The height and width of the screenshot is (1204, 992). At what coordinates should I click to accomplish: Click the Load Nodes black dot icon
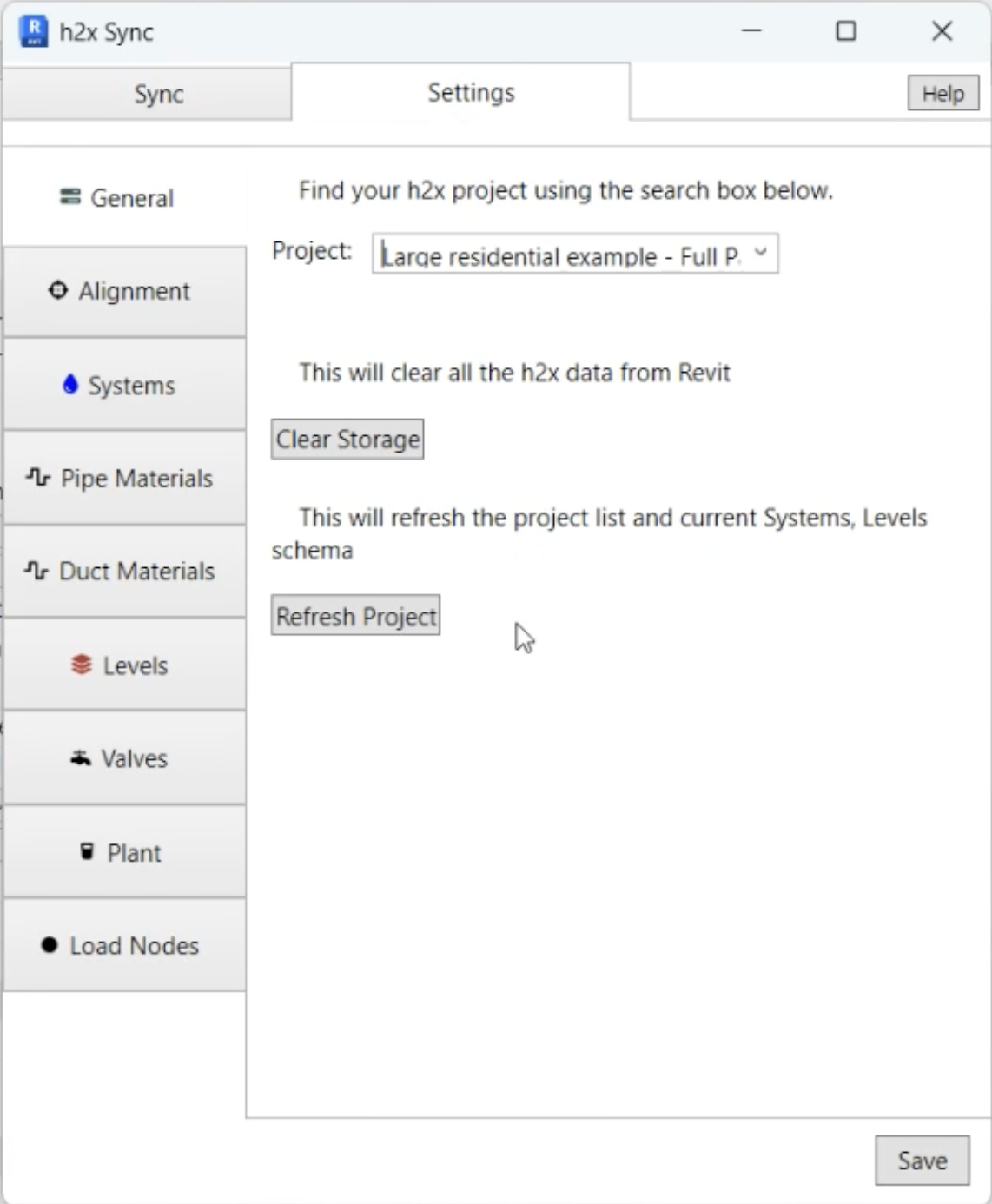pyautogui.click(x=50, y=944)
